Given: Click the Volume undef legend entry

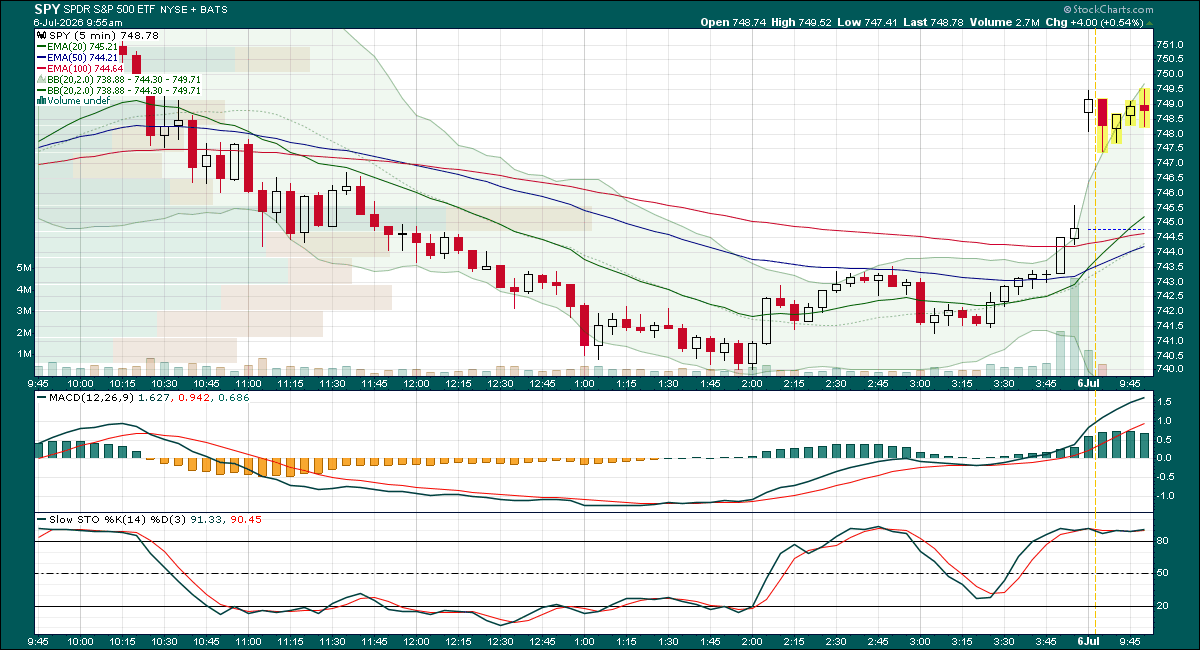Looking at the screenshot, I should (x=77, y=101).
